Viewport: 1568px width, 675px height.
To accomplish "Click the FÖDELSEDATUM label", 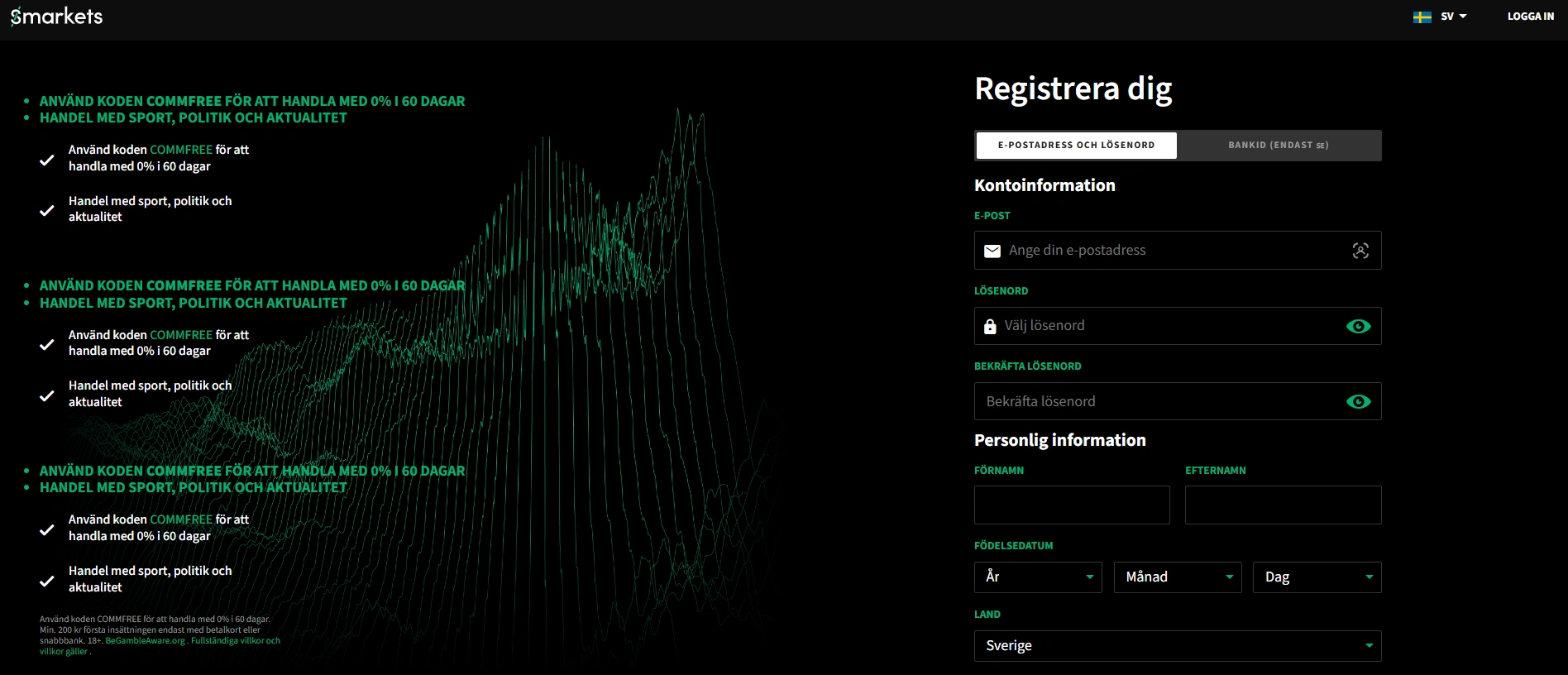I will pyautogui.click(x=1013, y=546).
